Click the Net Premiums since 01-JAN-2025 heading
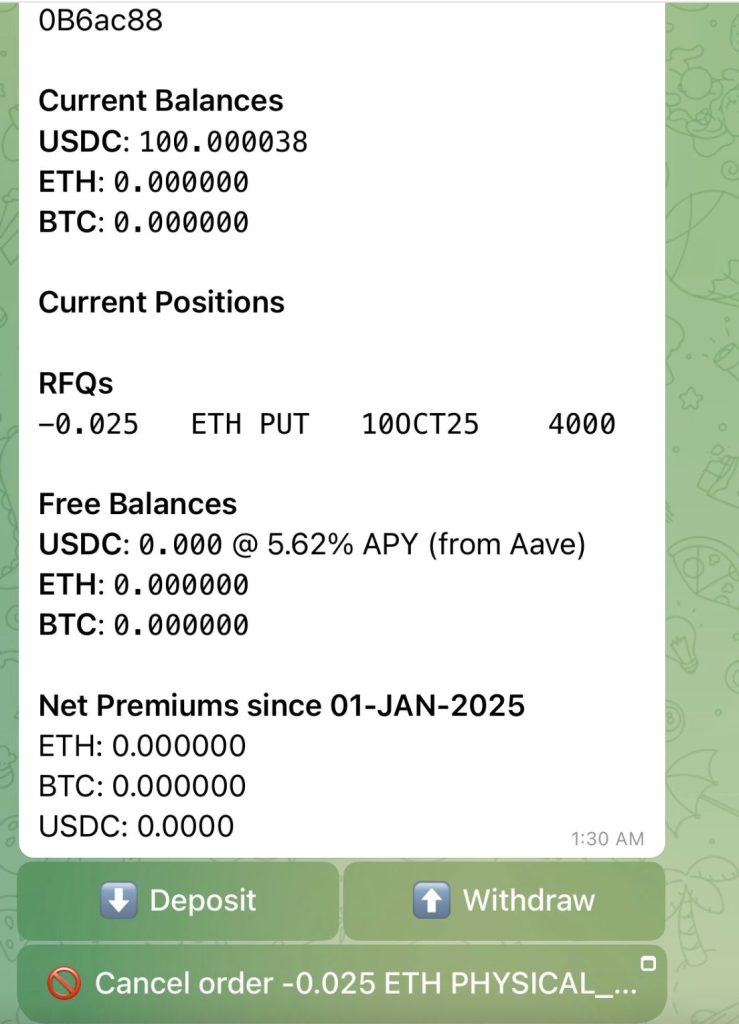The height and width of the screenshot is (1024, 739). (x=281, y=706)
